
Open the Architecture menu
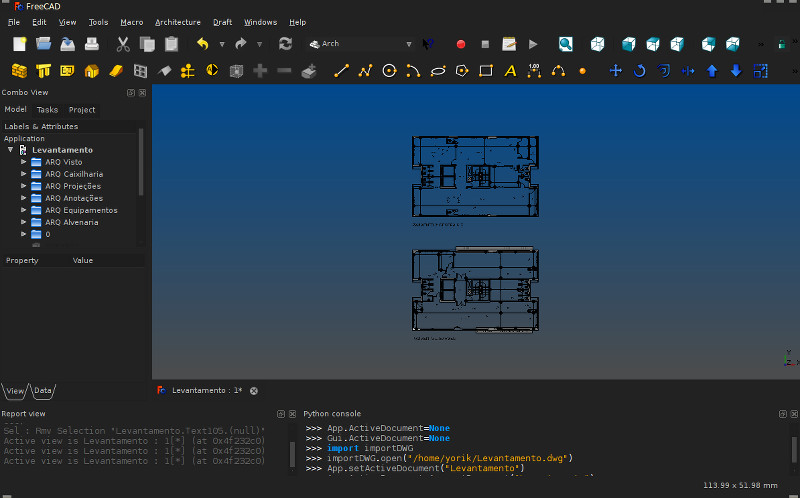click(x=178, y=22)
